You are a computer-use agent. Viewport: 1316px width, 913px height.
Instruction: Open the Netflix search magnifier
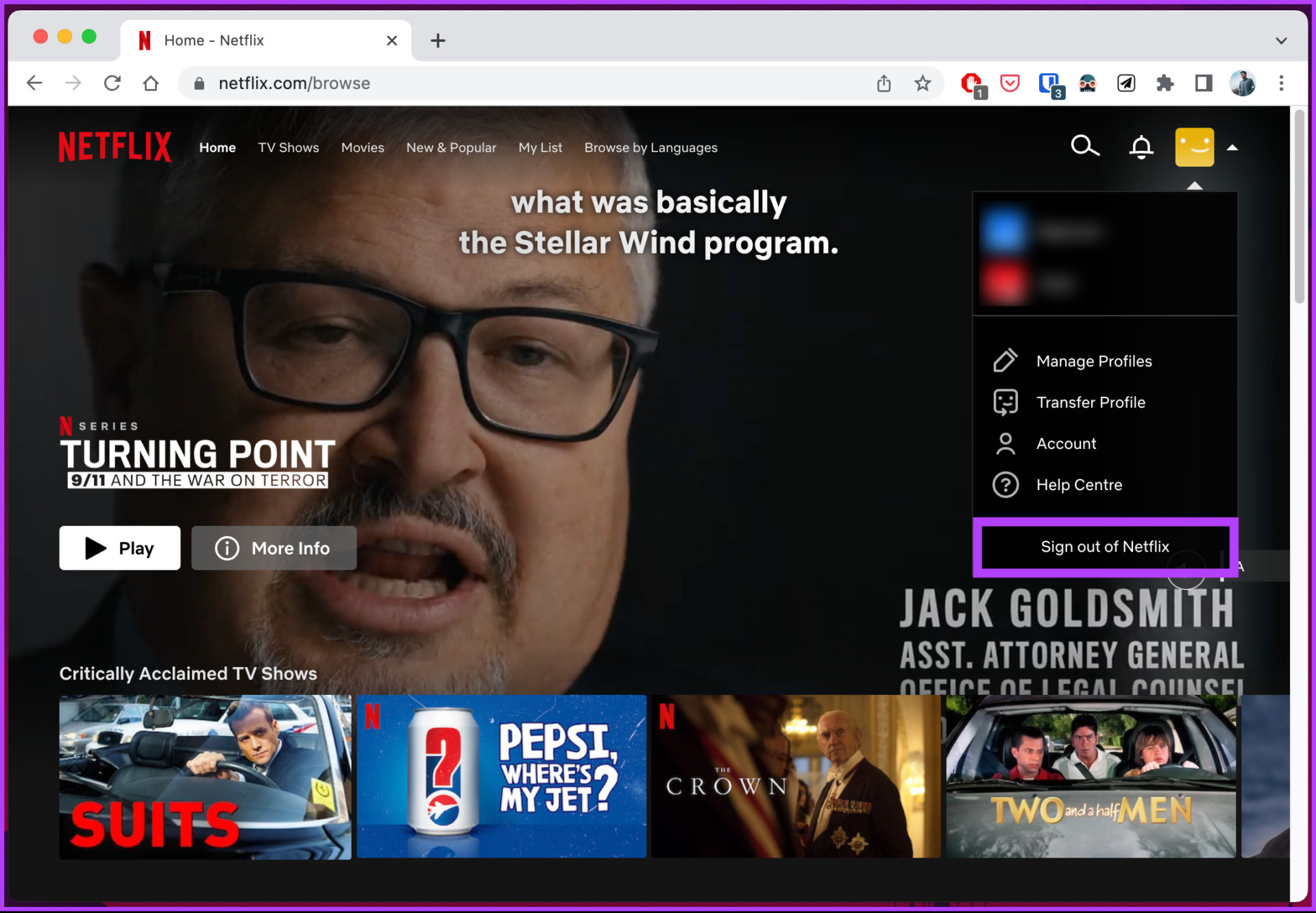(x=1085, y=146)
